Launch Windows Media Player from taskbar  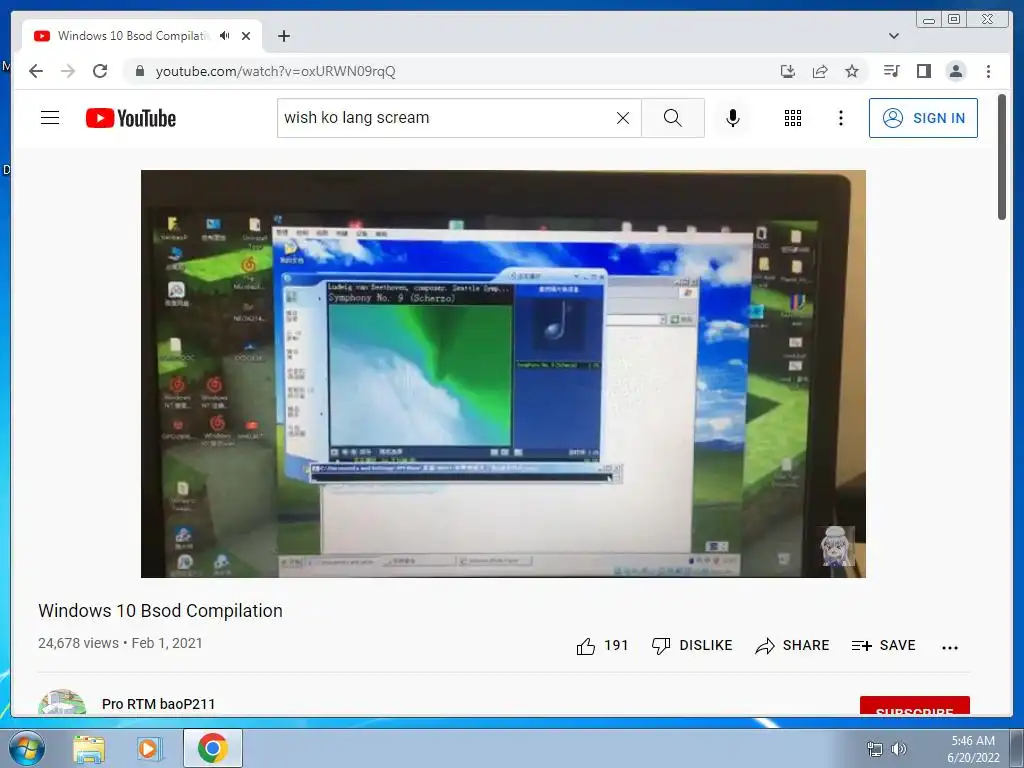tap(150, 749)
